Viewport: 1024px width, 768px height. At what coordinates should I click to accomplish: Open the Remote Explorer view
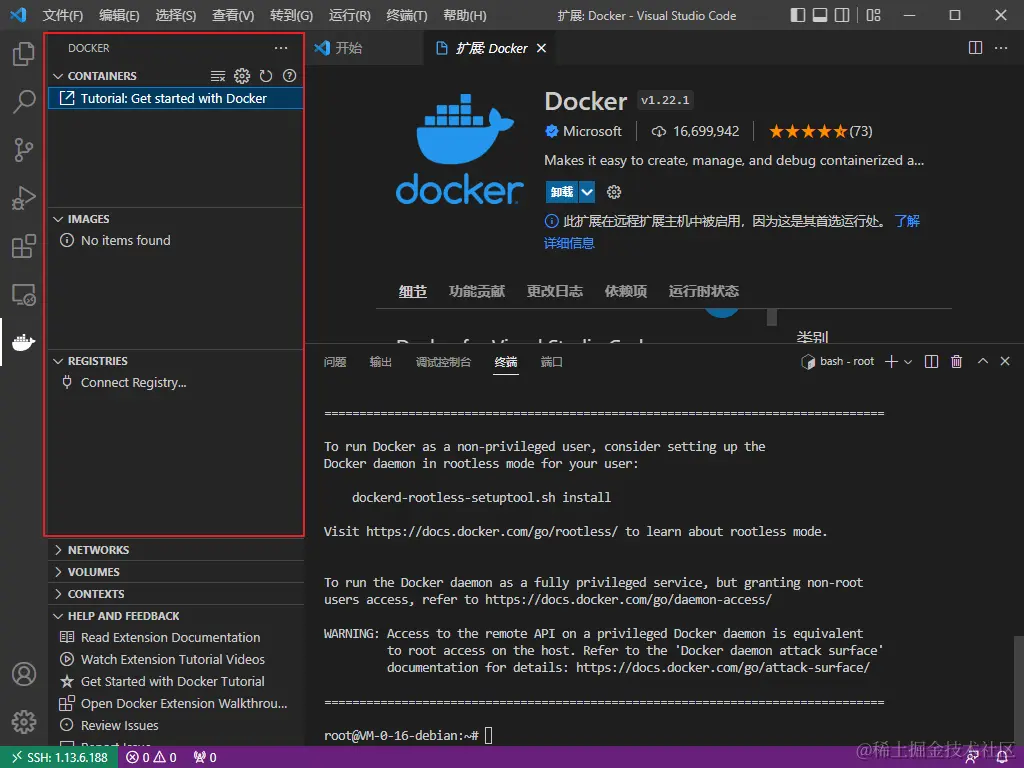click(24, 295)
